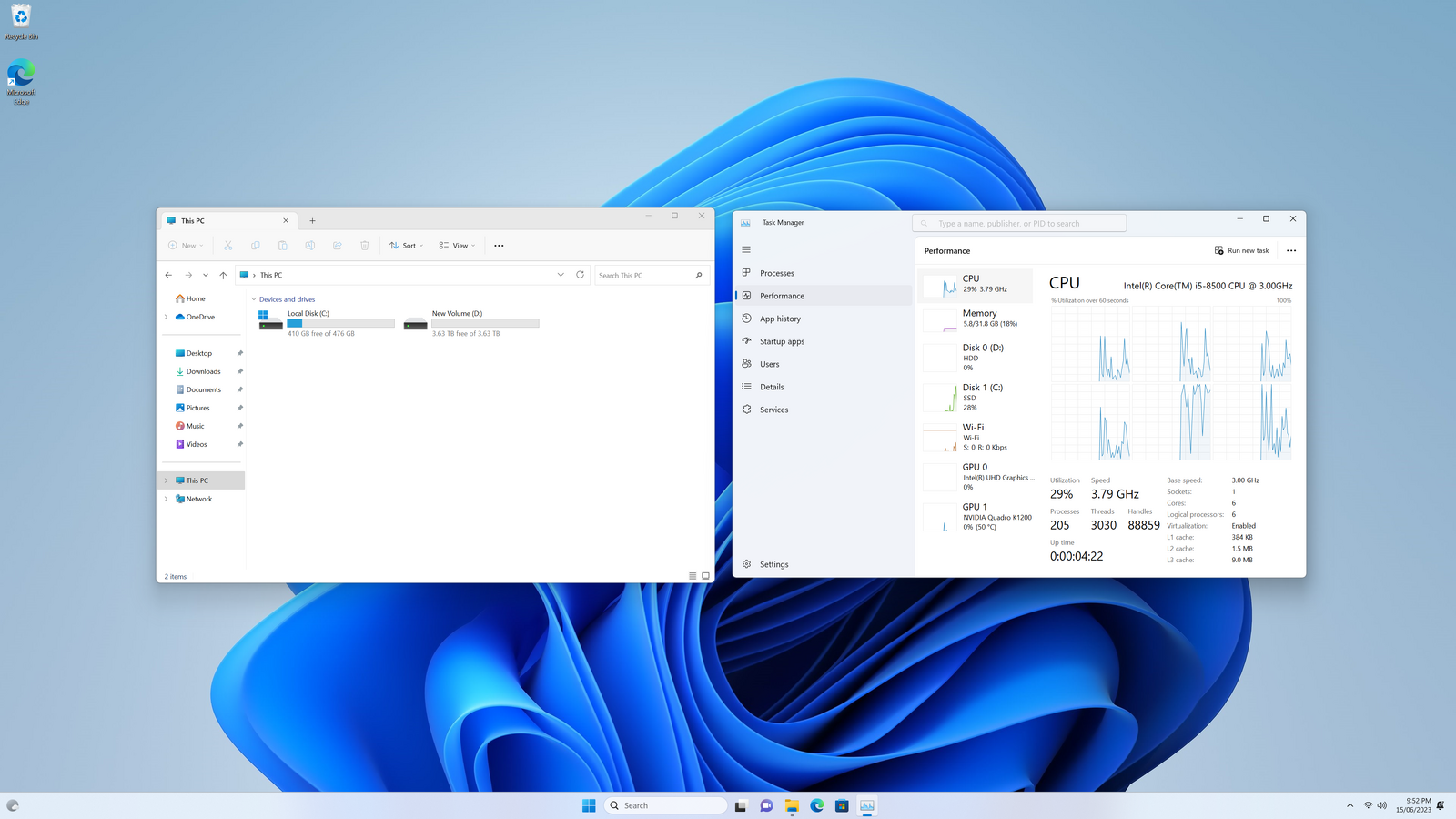The image size is (1456, 819).
Task: Switch to the large icons view toggle
Action: (705, 576)
